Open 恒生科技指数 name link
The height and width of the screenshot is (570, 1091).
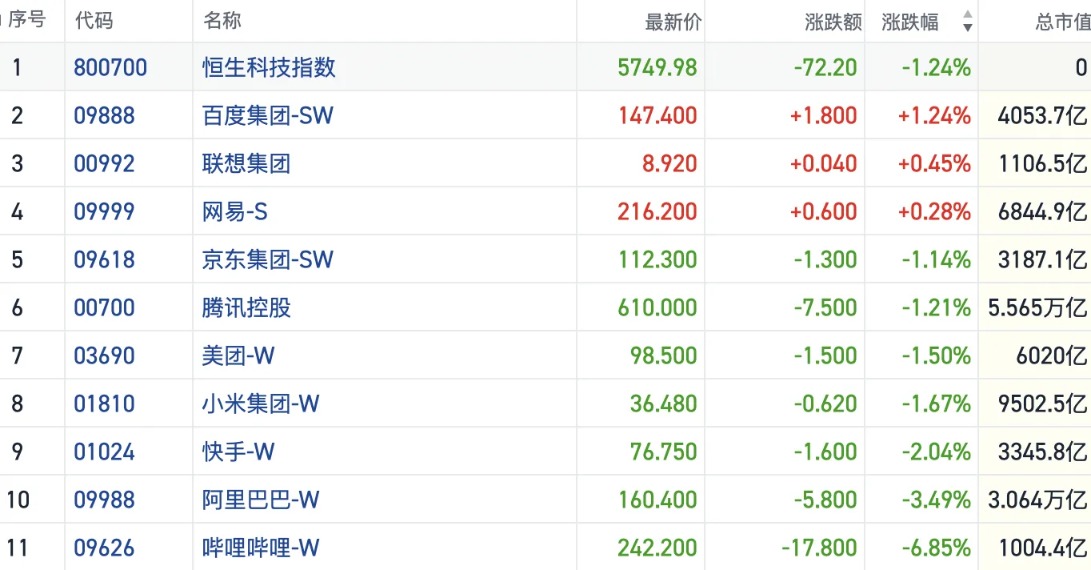tap(269, 68)
